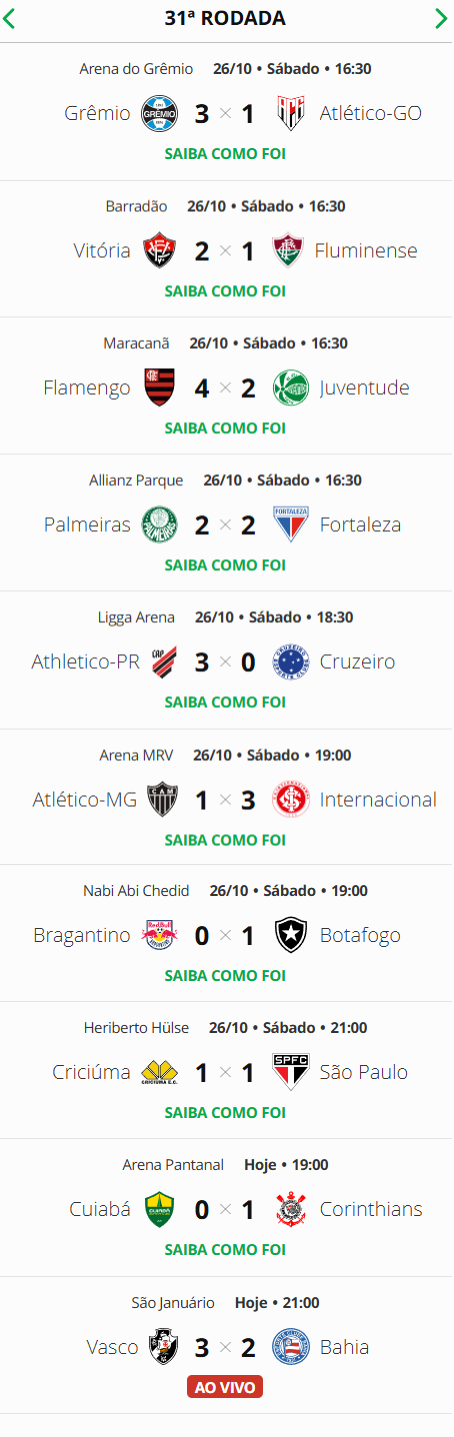Click the Botafogo star crest
This screenshot has width=454, height=1437.
point(291,935)
